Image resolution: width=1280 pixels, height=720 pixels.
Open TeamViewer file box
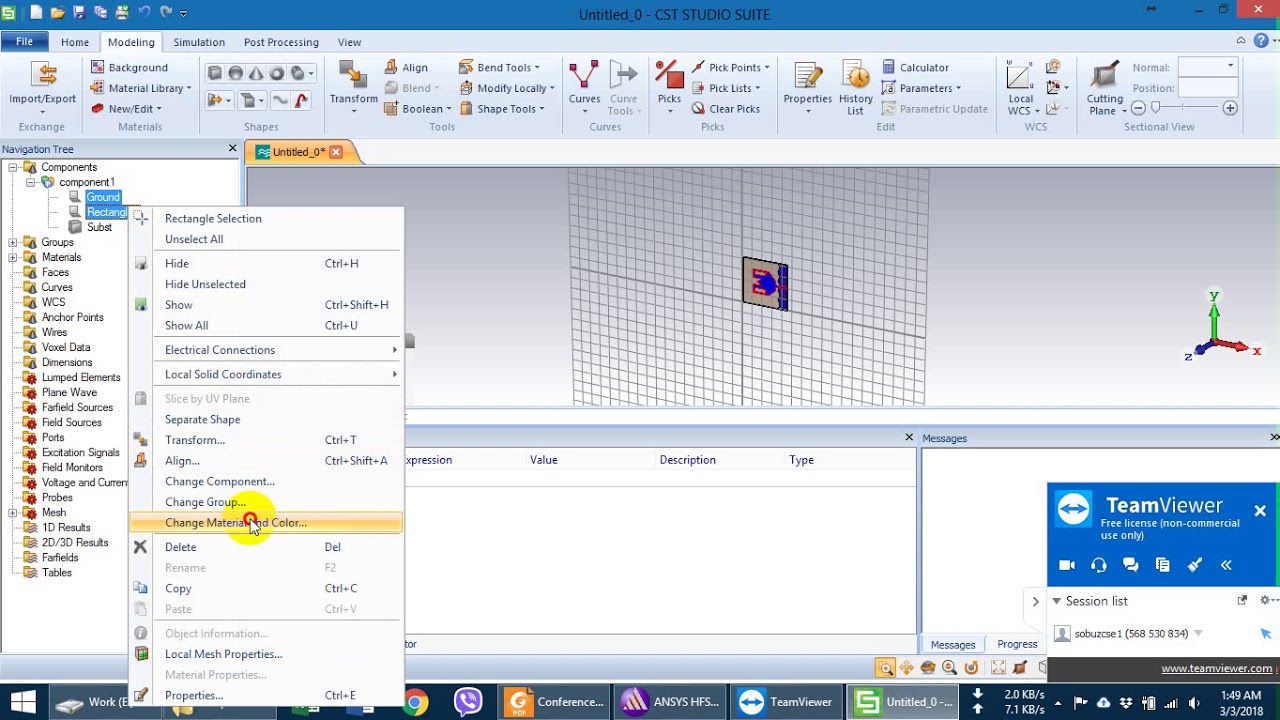[1162, 565]
